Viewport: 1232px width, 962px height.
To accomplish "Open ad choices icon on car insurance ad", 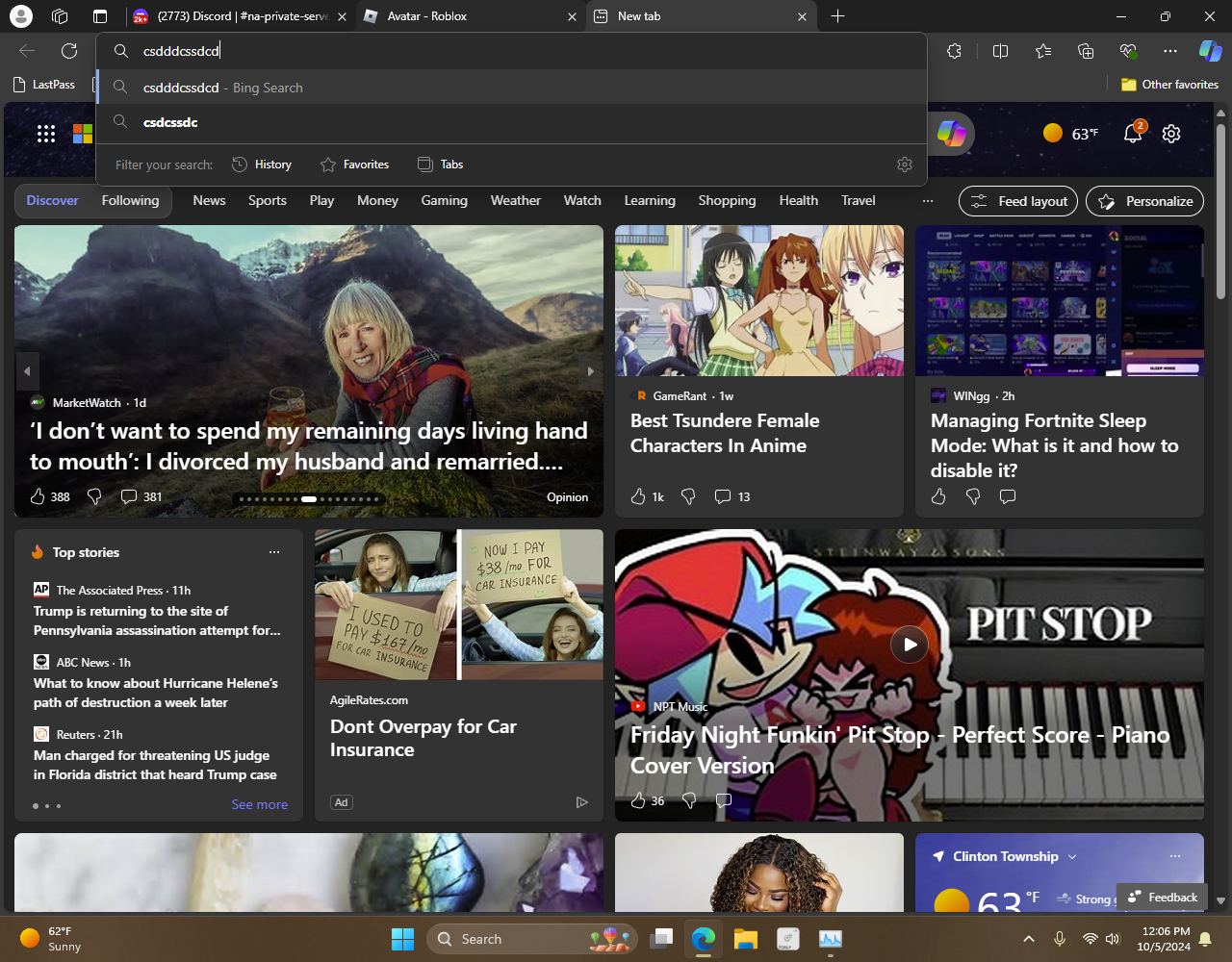I will click(x=581, y=802).
